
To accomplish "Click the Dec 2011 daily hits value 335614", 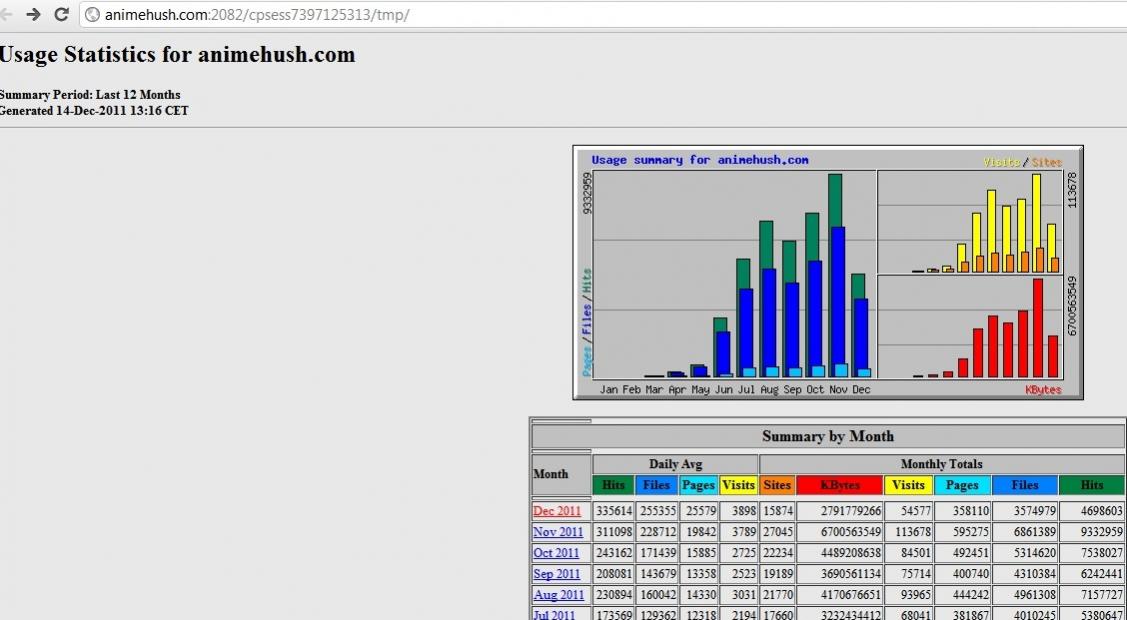I will point(613,511).
